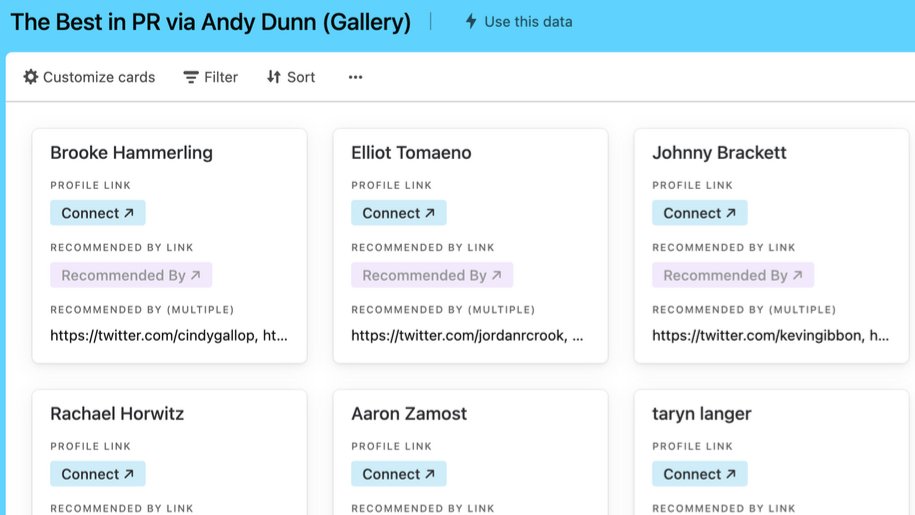The width and height of the screenshot is (915, 515).
Task: Open Johnny Brackett's Connect profile link
Action: [700, 213]
